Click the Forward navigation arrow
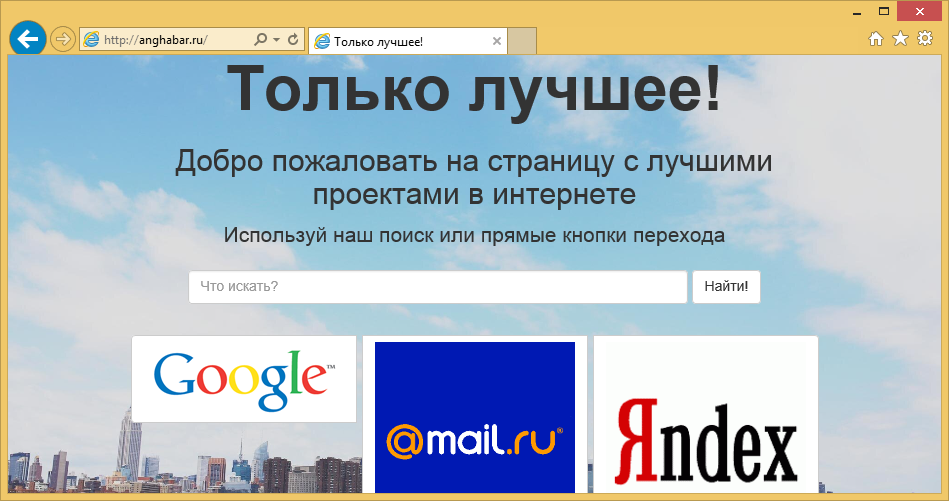Screen dimensions: 949x501 tap(62, 40)
